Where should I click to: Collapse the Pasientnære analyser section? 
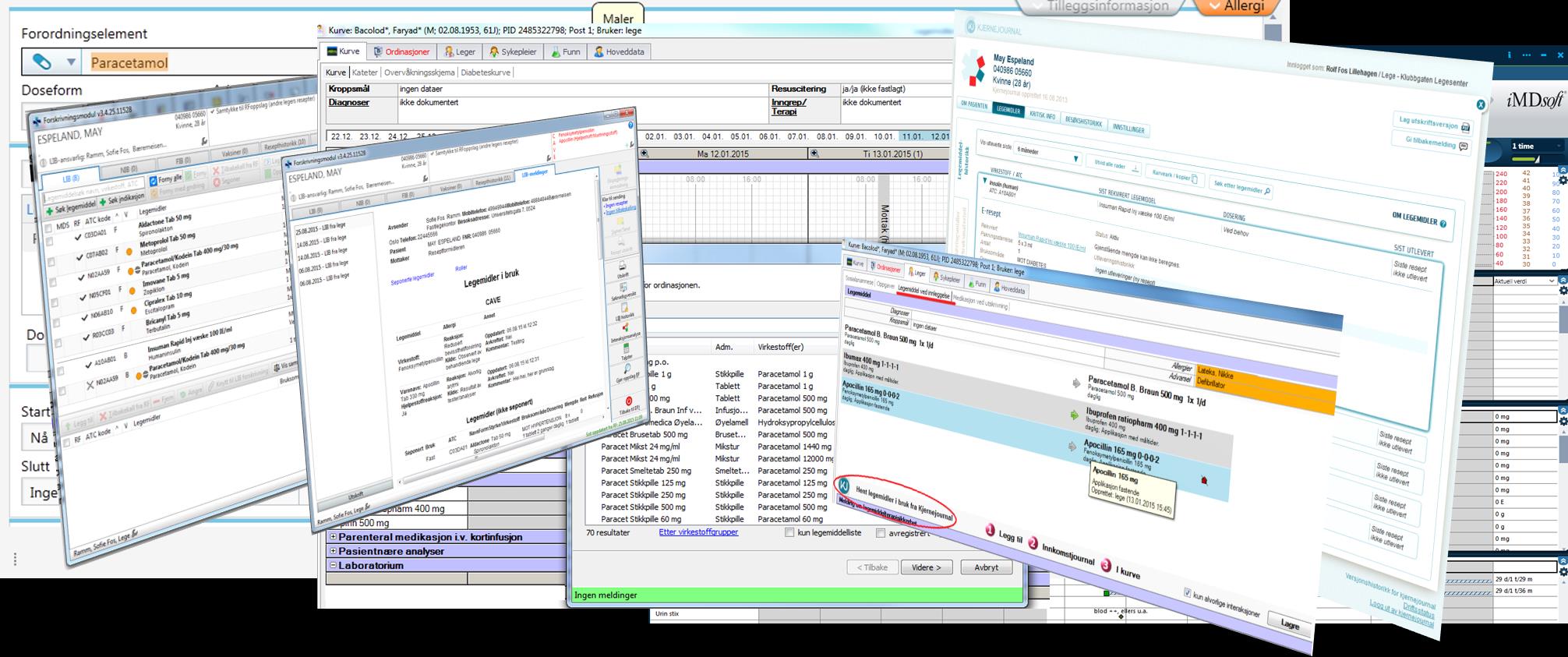334,551
